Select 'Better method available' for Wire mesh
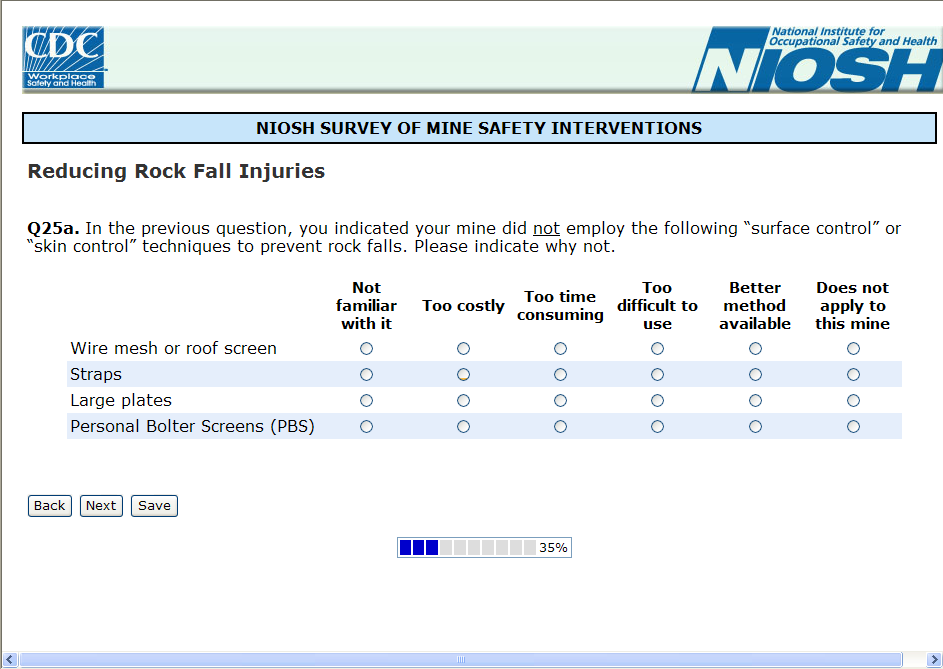The height and width of the screenshot is (669, 943). (x=755, y=348)
